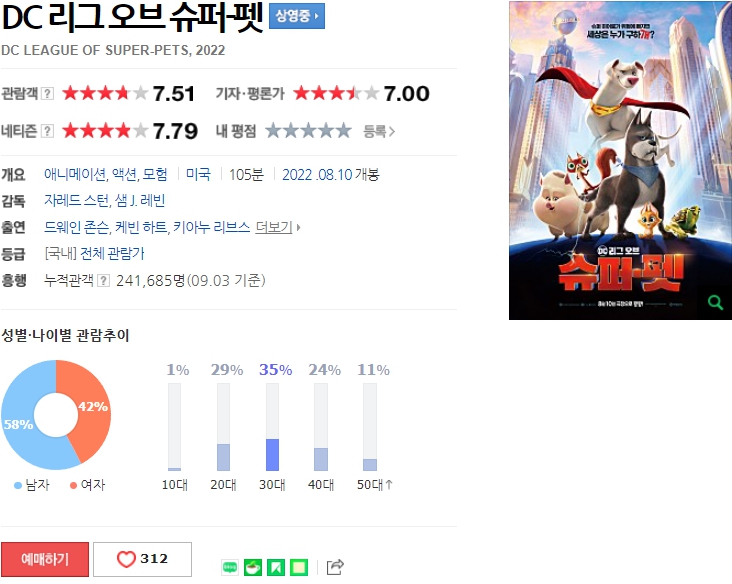Open the 애니메이션 genre link

coord(75,175)
